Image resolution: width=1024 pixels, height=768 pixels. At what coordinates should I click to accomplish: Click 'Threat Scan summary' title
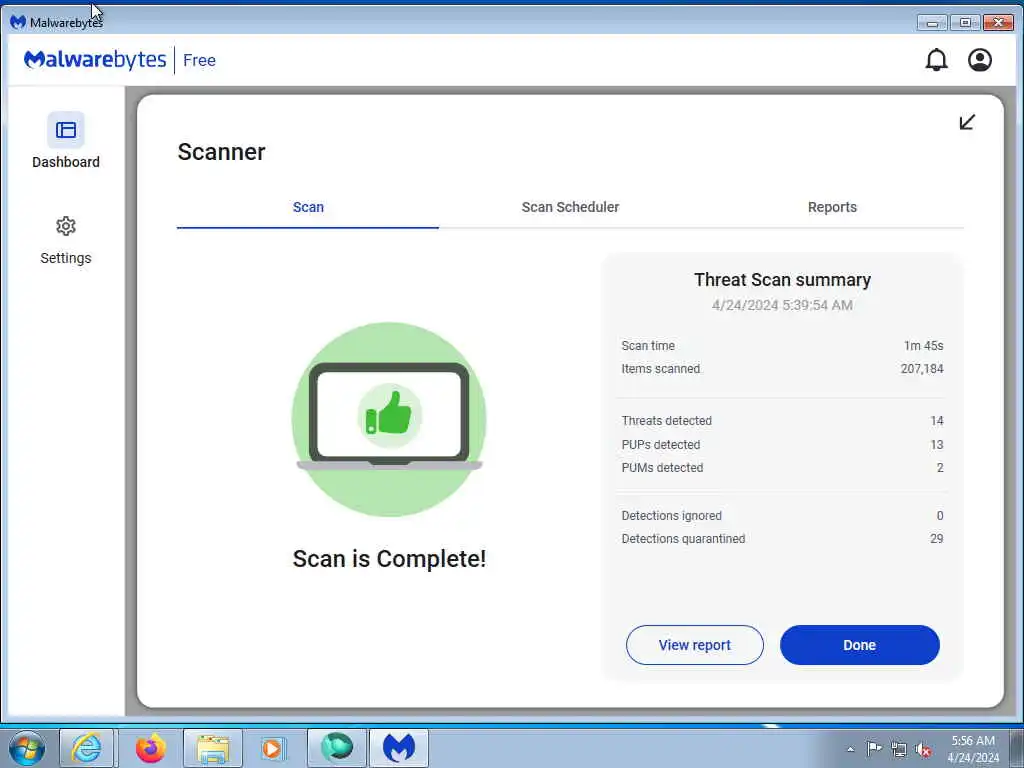click(782, 280)
